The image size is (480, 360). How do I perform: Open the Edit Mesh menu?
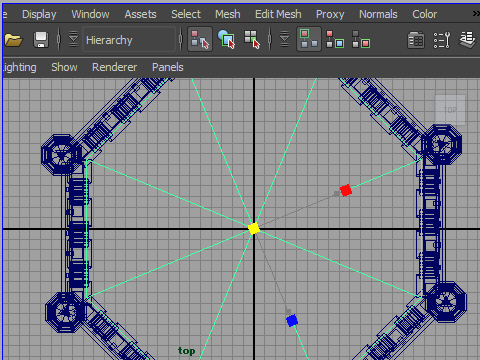(x=278, y=14)
